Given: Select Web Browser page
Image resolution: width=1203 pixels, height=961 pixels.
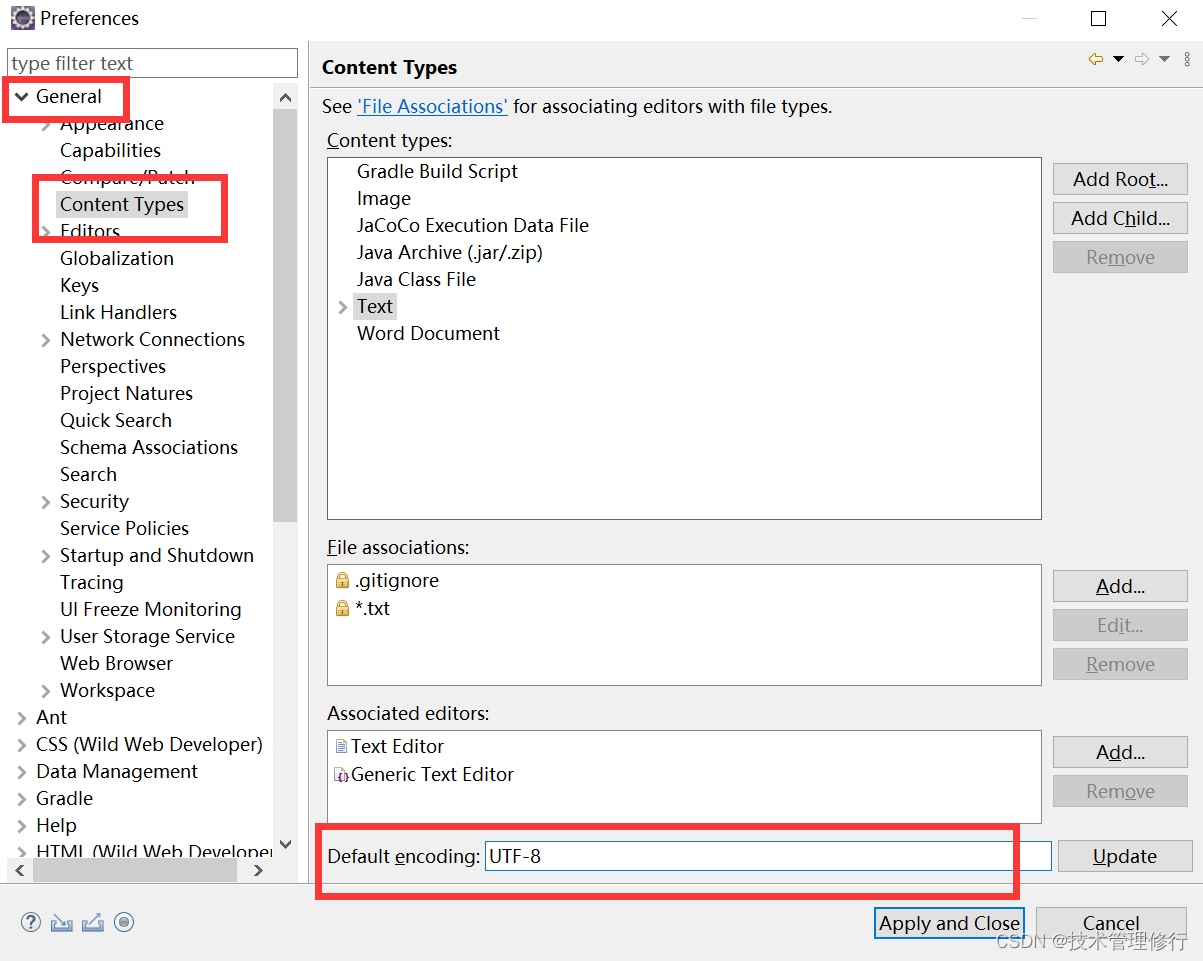Looking at the screenshot, I should [116, 663].
